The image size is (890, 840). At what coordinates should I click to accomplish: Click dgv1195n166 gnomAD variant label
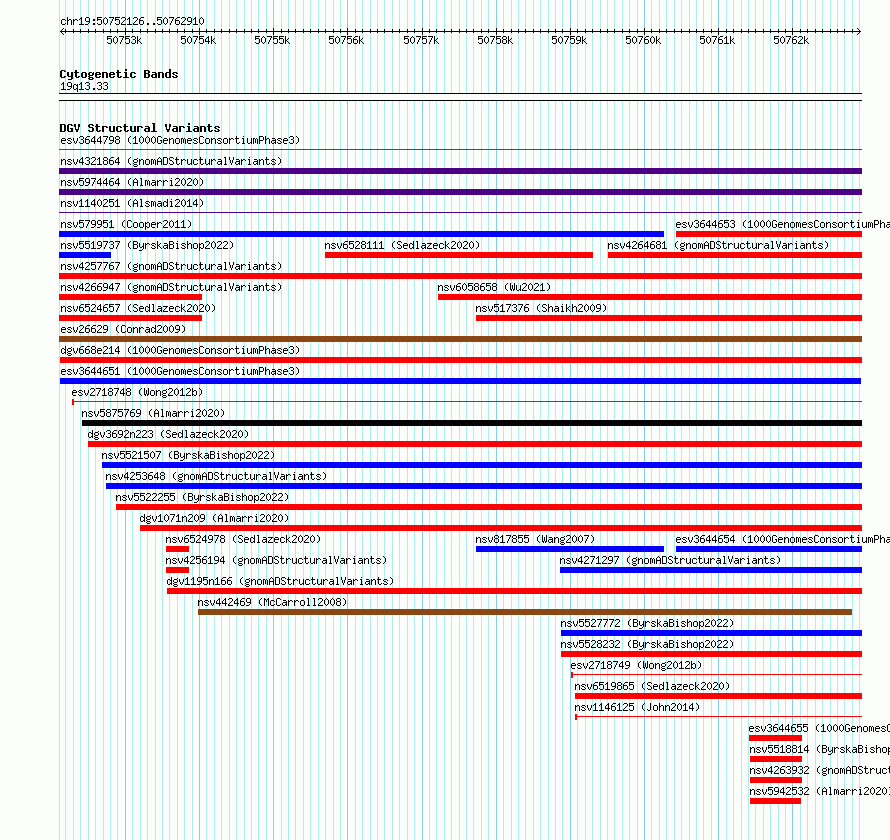(280, 581)
